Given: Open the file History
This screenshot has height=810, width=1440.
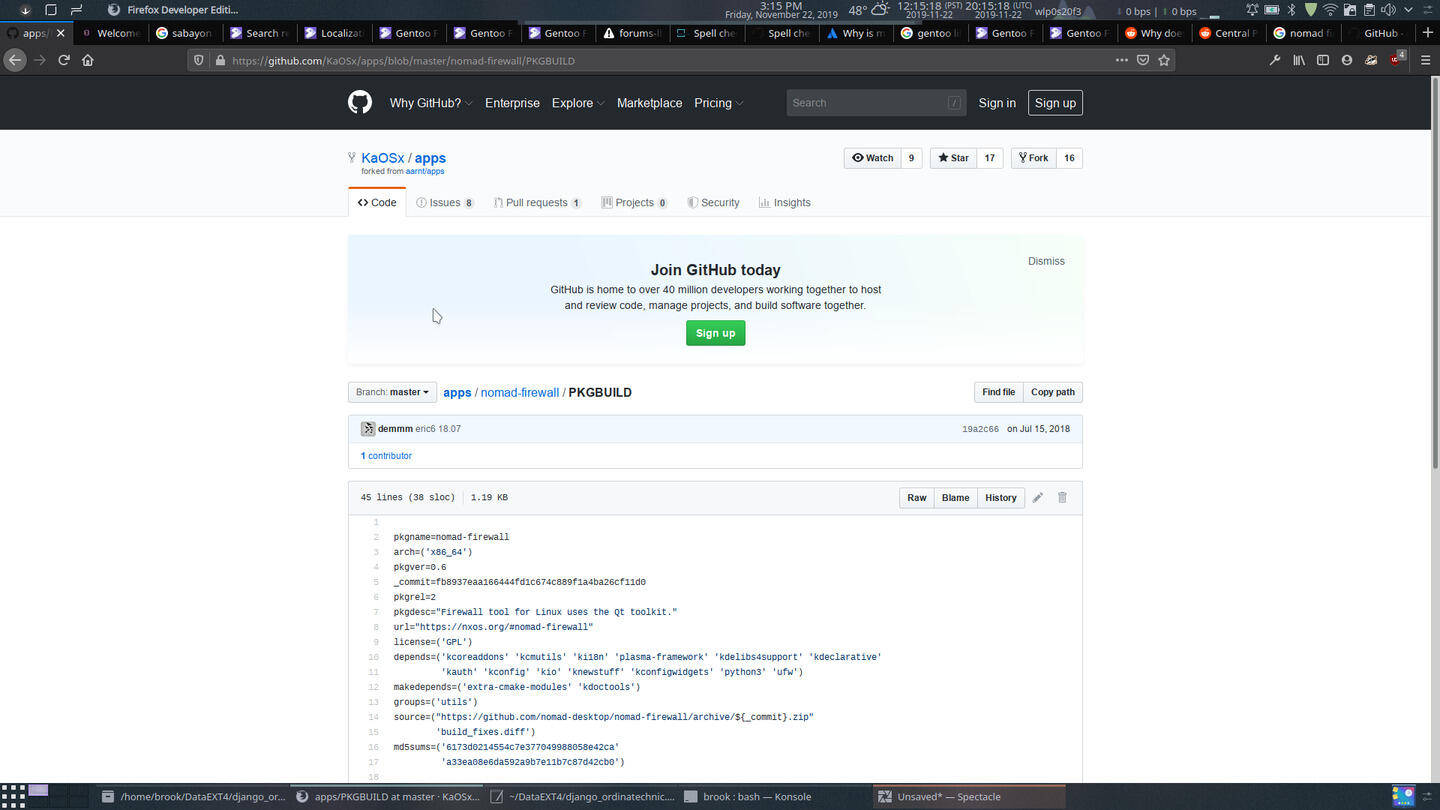Looking at the screenshot, I should [1000, 497].
